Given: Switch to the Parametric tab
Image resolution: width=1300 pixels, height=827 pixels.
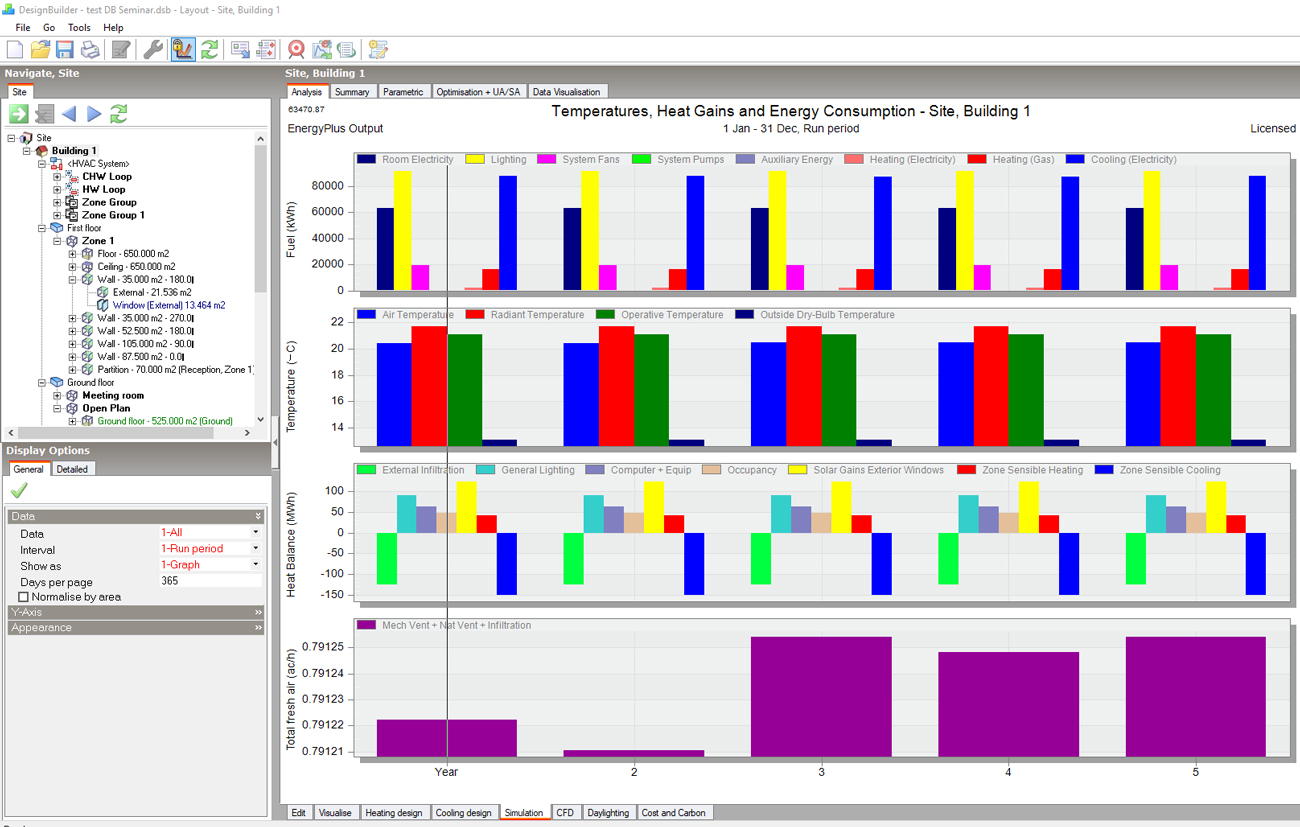Looking at the screenshot, I should pos(403,92).
